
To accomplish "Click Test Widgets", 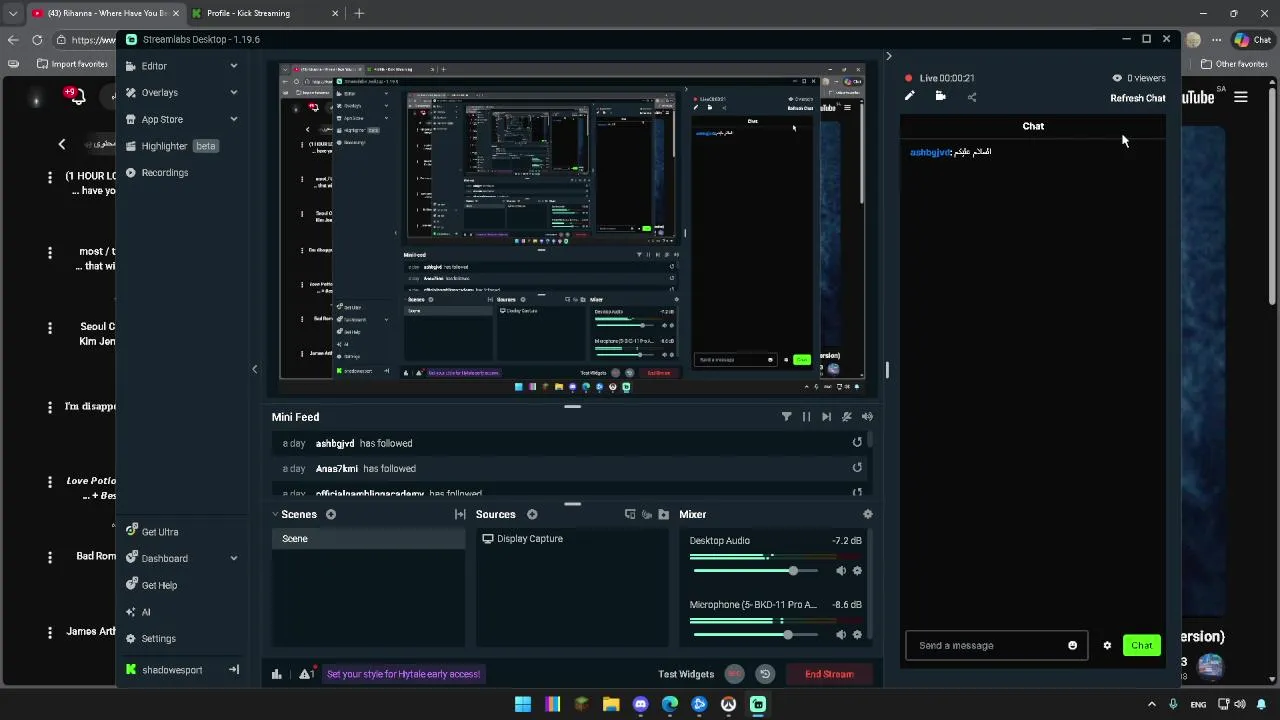I will click(x=686, y=674).
